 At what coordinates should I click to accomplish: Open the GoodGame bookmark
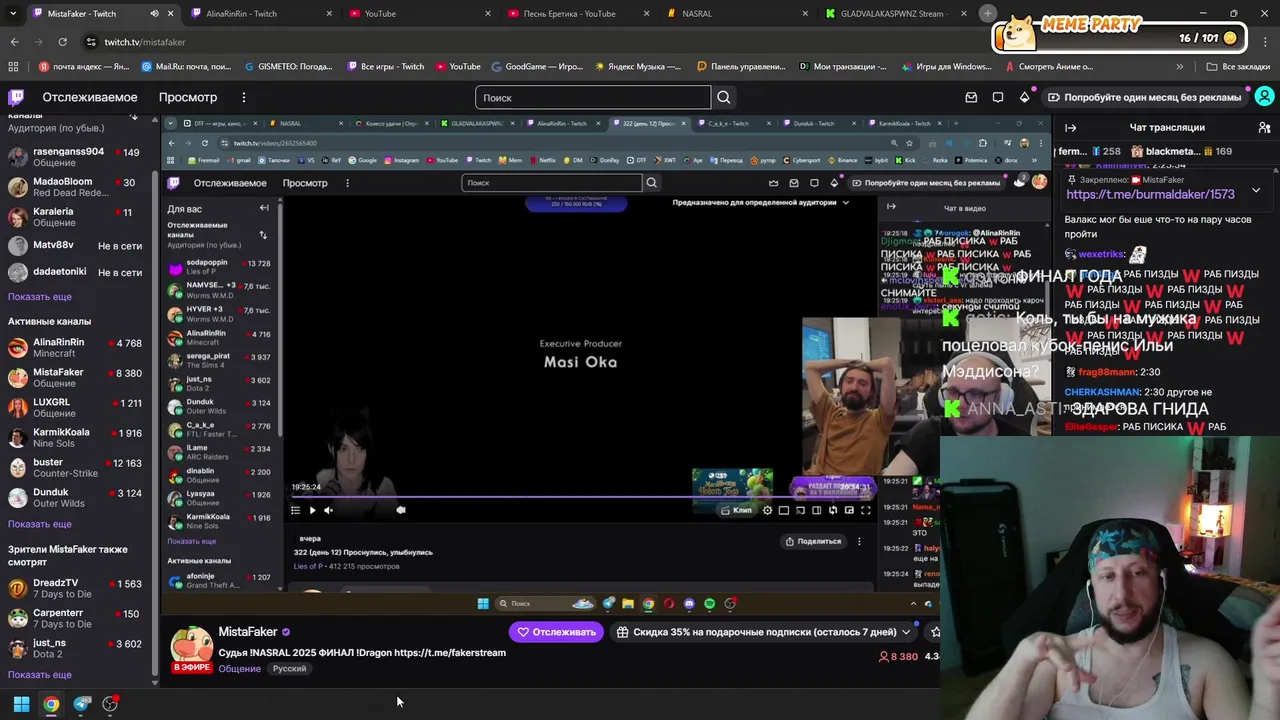[537, 67]
